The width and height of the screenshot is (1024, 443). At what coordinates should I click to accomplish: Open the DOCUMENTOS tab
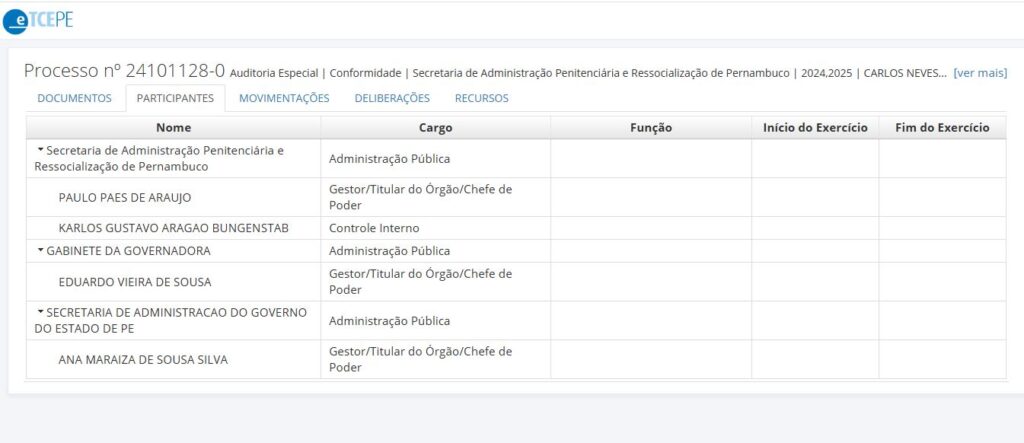point(74,99)
